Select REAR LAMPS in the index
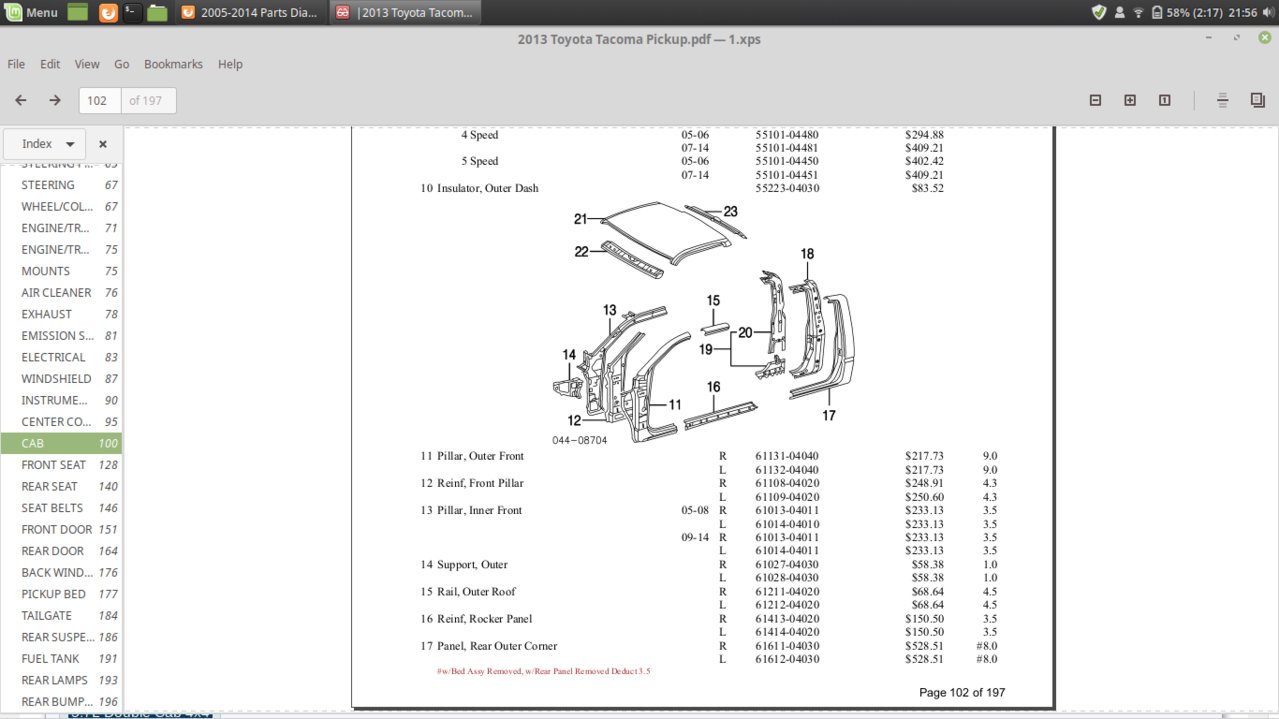Image resolution: width=1279 pixels, height=719 pixels. pos(61,680)
